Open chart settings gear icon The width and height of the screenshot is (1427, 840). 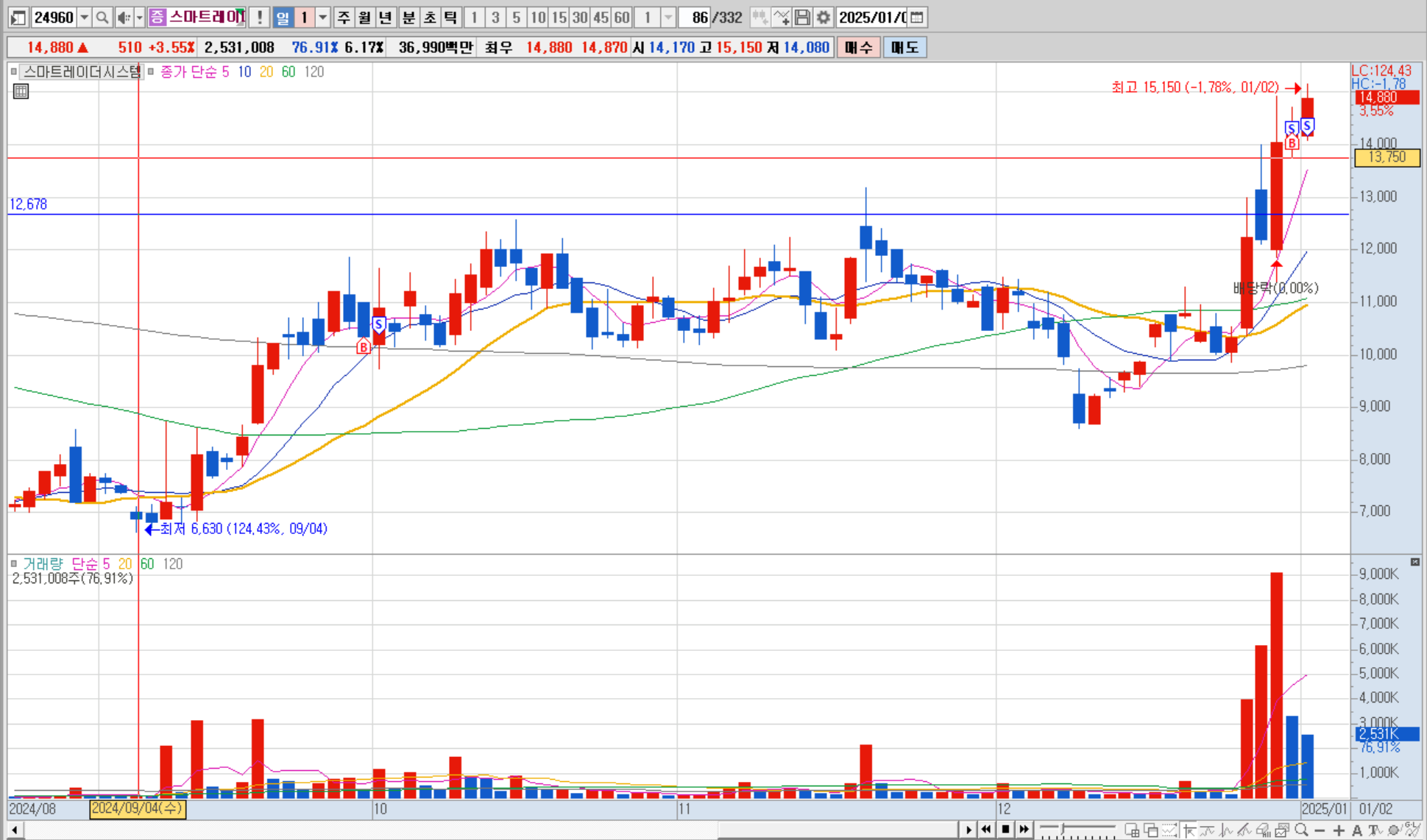click(824, 17)
